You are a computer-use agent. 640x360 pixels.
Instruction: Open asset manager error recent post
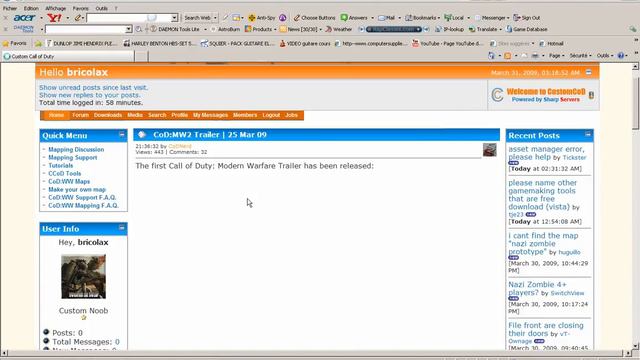[546, 153]
